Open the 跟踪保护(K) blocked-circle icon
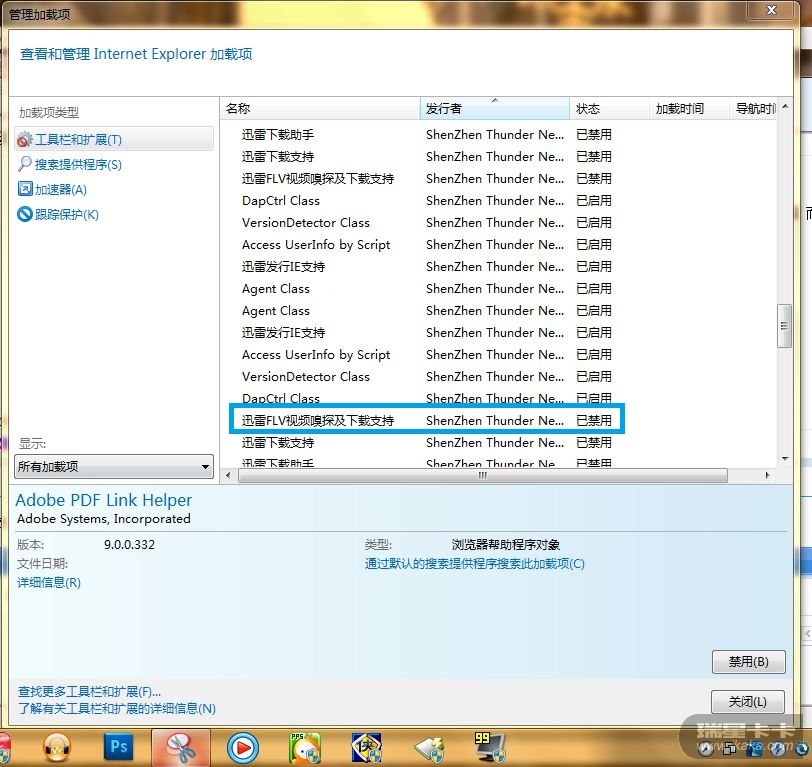Screen dimensions: 812x767 click(24, 214)
